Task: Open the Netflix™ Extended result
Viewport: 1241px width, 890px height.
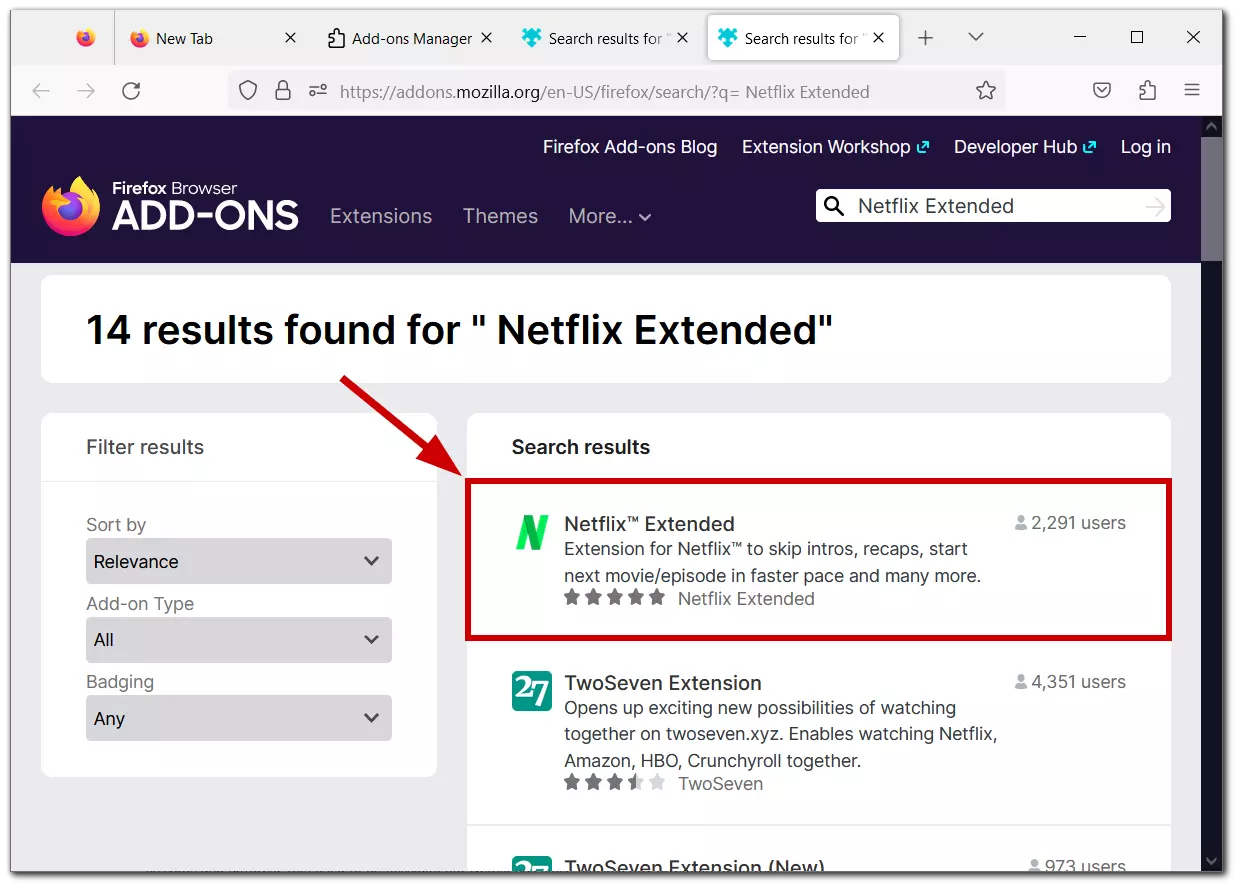Action: pyautogui.click(x=649, y=524)
